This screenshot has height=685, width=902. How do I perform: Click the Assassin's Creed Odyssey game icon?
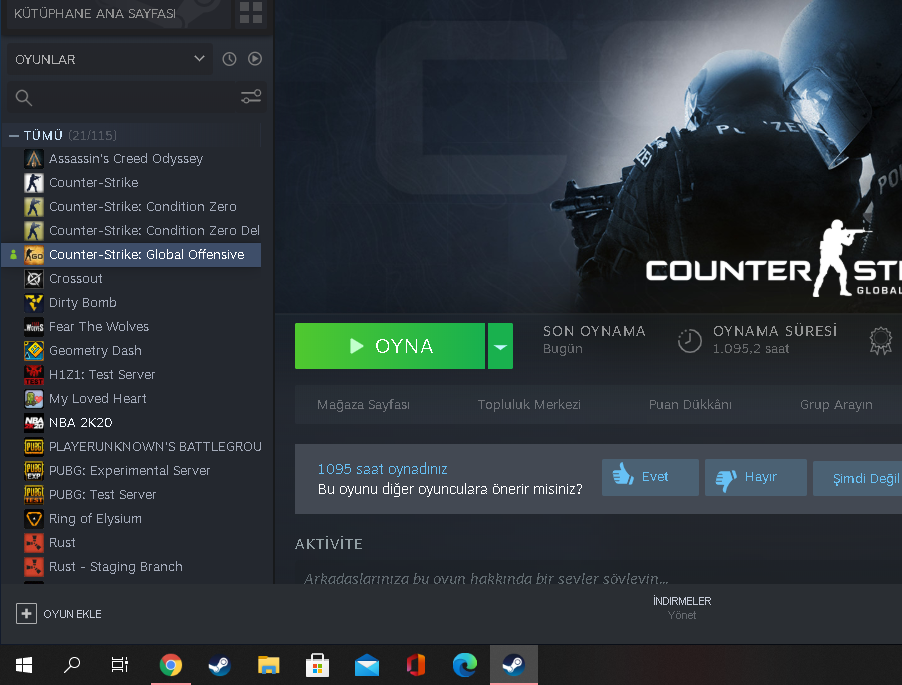click(x=34, y=158)
